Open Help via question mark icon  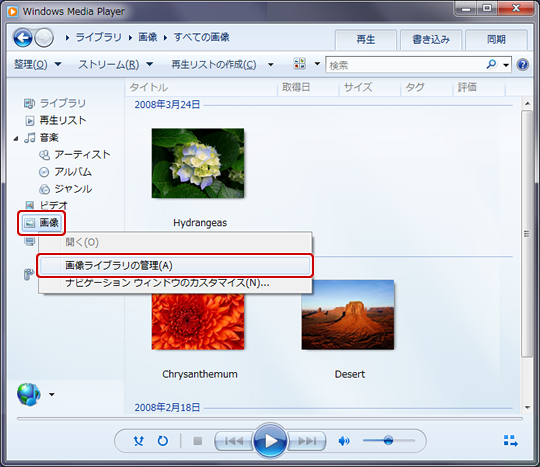coord(522,64)
